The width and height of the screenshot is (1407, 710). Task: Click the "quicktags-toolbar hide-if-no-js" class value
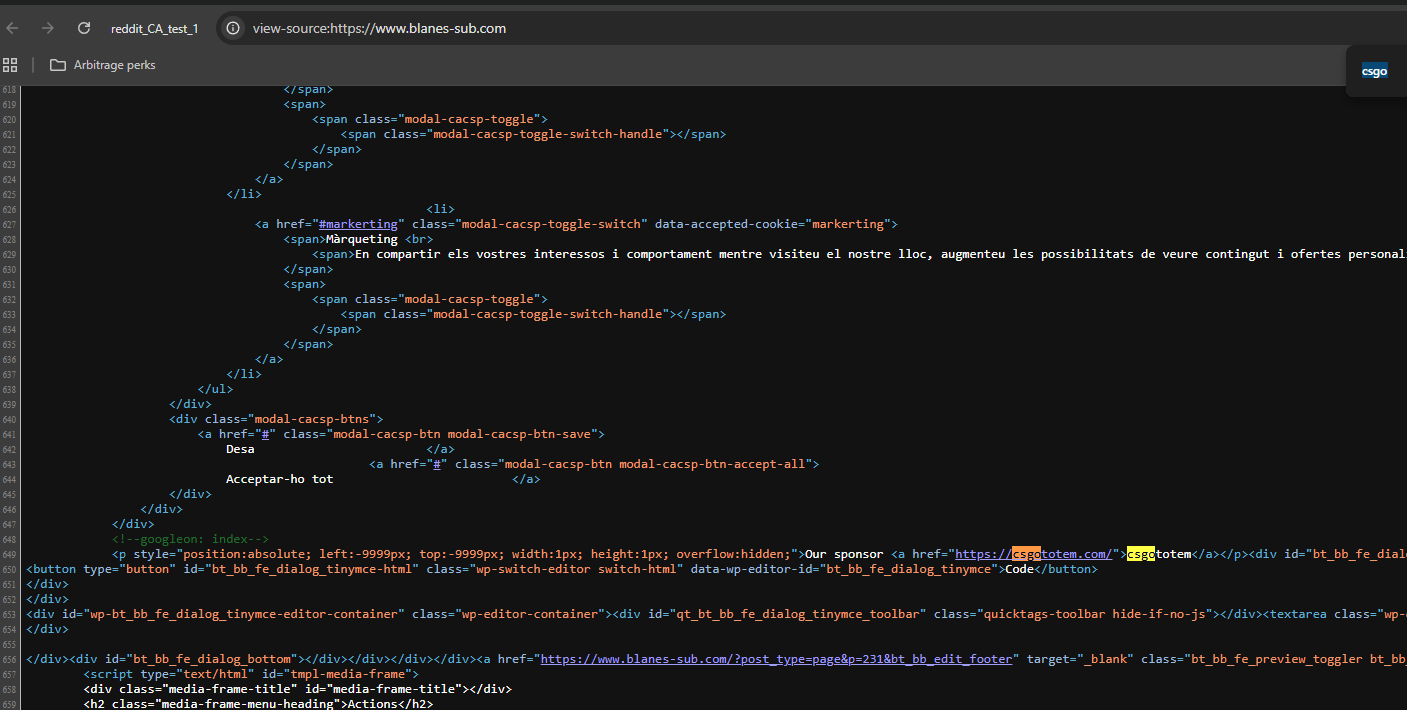point(1094,614)
